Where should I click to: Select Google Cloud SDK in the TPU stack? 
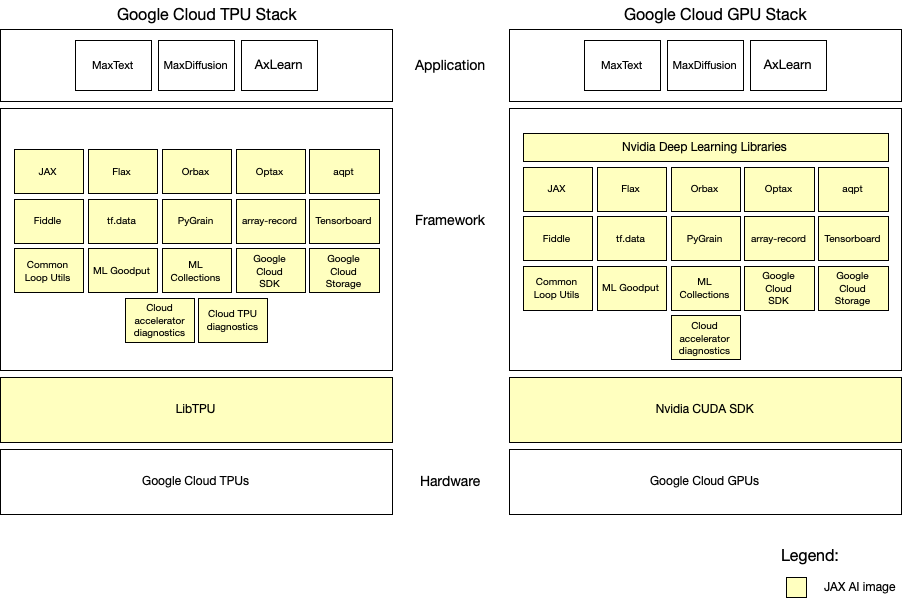tap(270, 270)
